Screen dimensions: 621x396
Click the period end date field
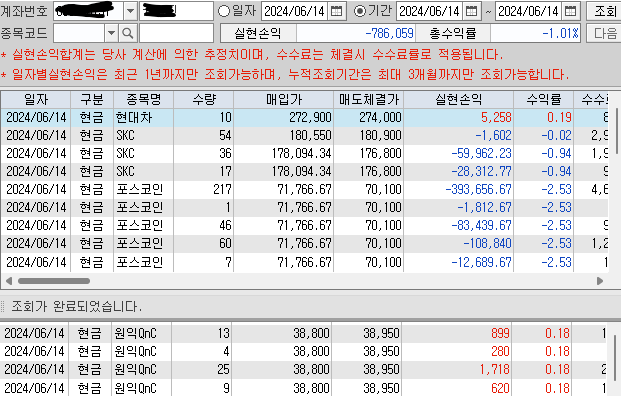[x=529, y=11]
